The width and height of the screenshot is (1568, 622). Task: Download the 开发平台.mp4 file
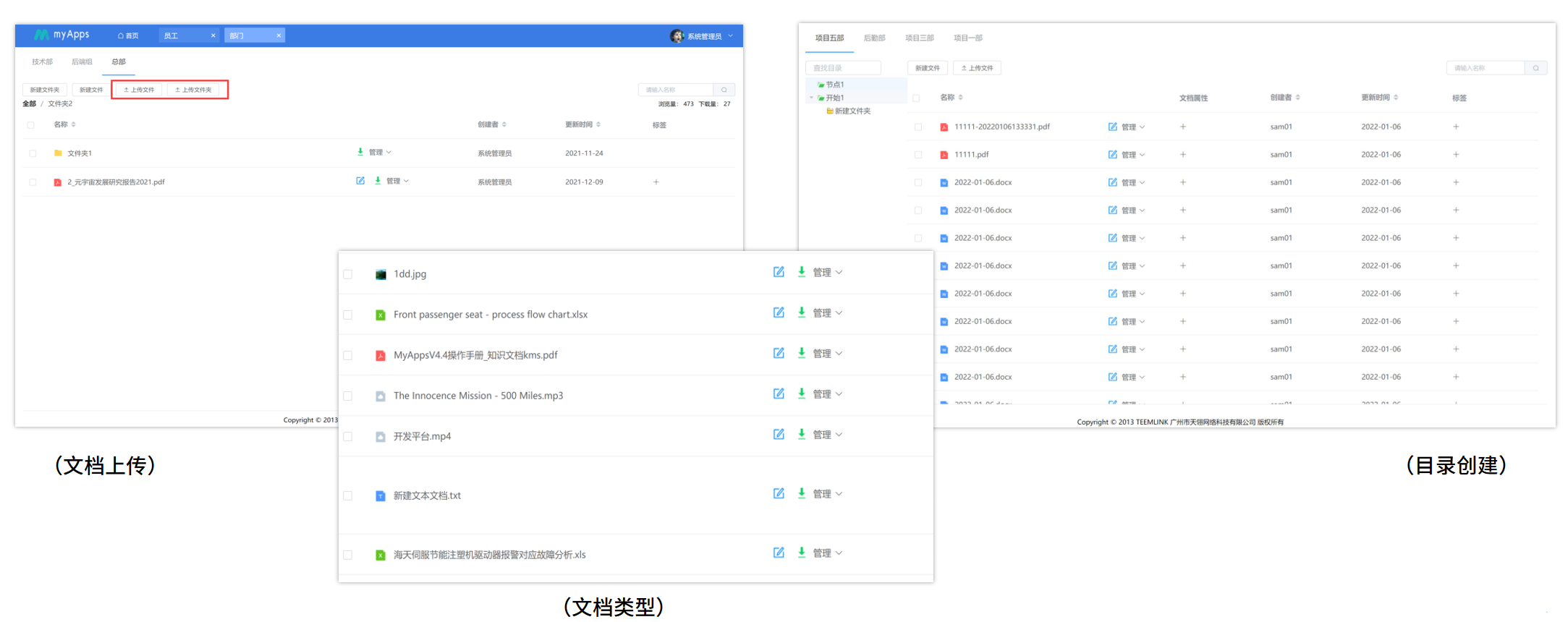tap(802, 434)
